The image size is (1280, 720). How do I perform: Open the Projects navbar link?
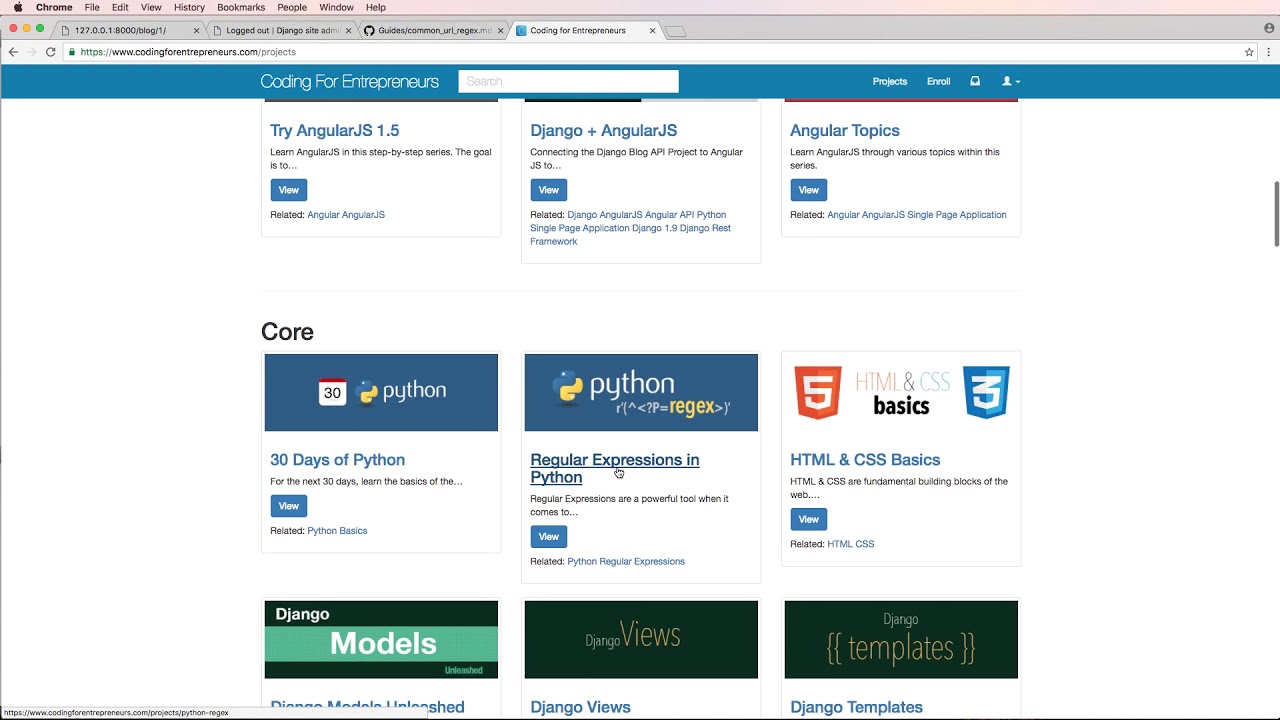pyautogui.click(x=890, y=81)
